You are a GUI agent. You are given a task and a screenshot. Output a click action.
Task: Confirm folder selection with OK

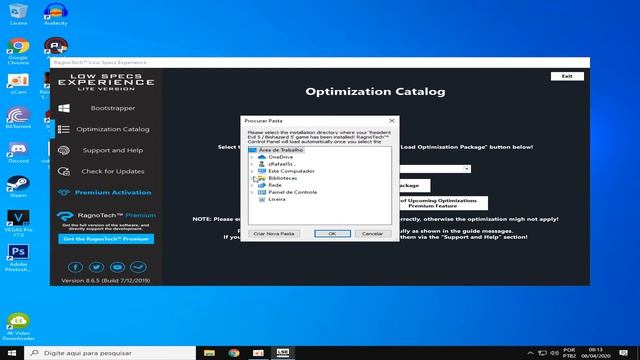point(332,234)
